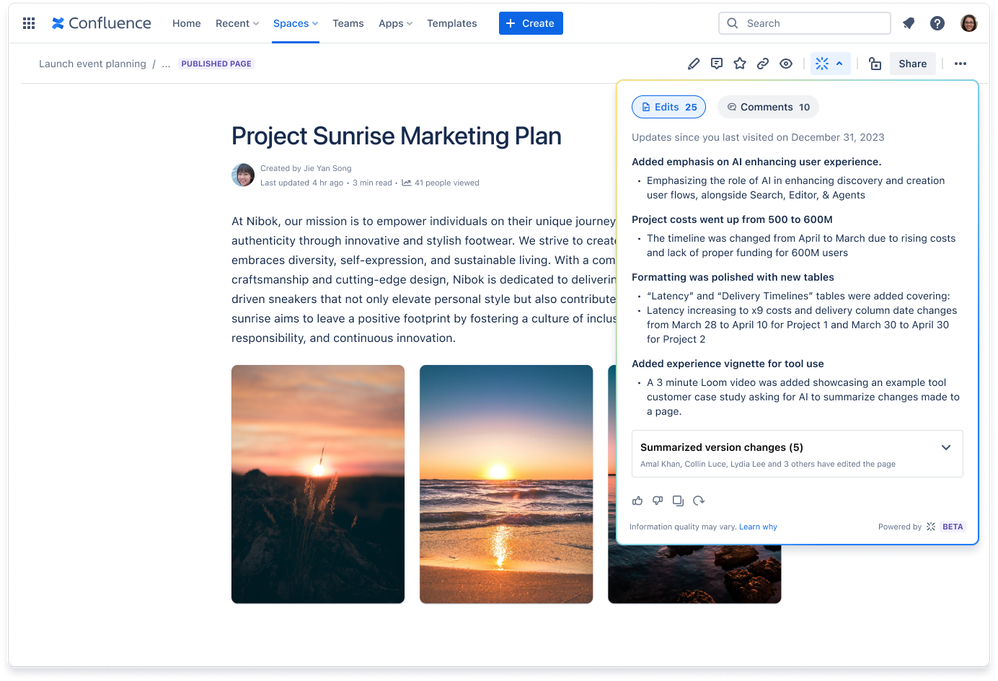
Task: Click 'Project costs went up from 500 to 600M'
Action: [x=732, y=220]
